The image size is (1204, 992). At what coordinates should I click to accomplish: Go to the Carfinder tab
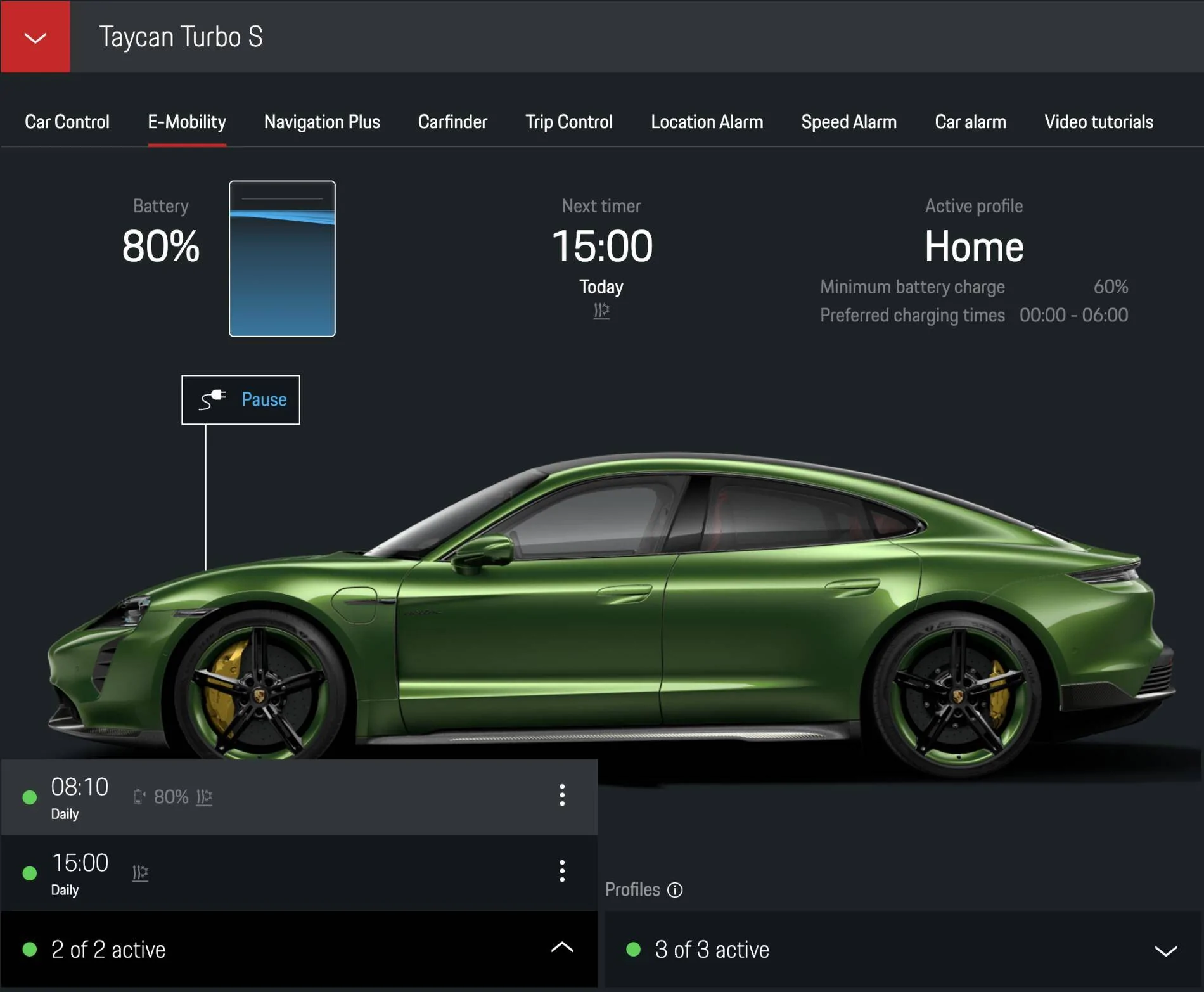[x=452, y=122]
